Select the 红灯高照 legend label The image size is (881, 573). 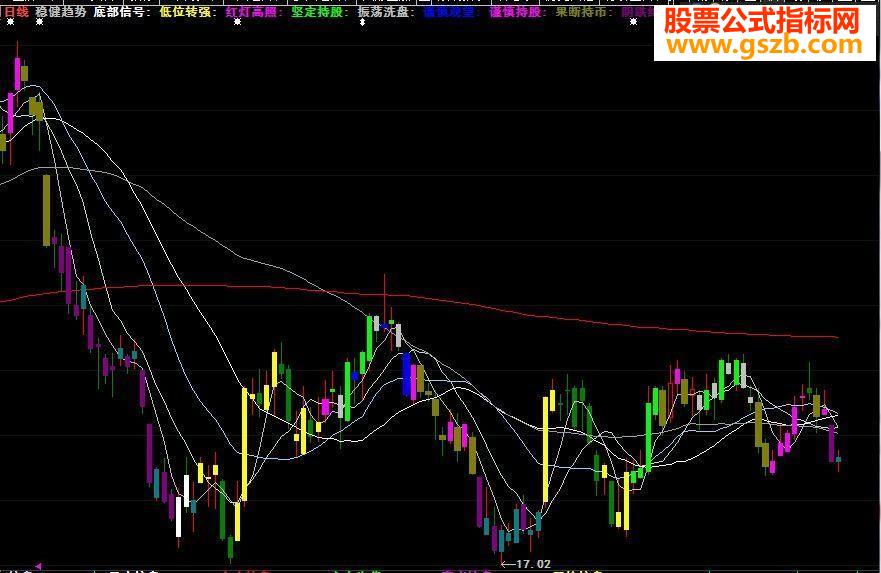click(251, 12)
